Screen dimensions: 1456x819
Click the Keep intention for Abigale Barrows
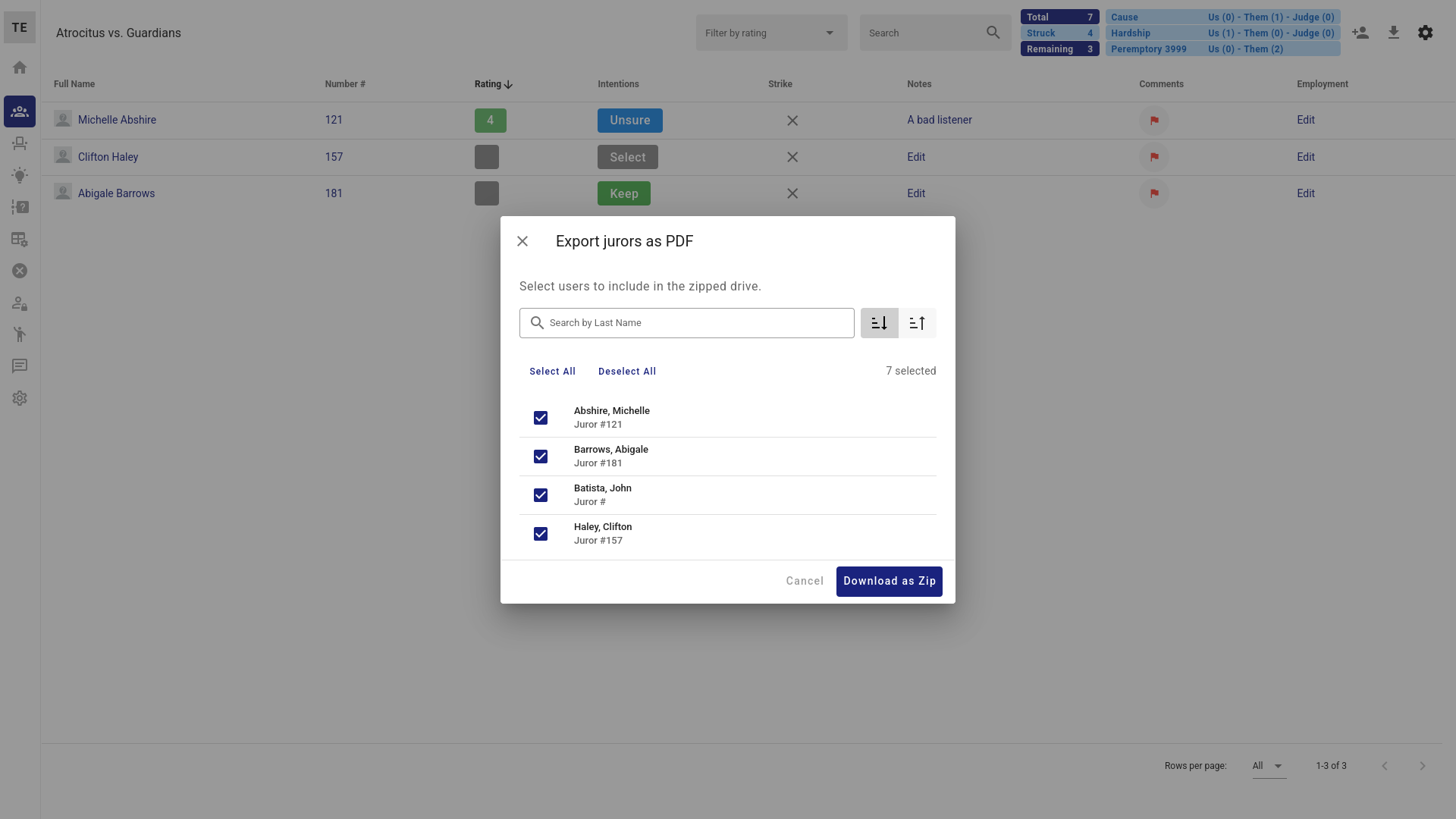pos(624,193)
